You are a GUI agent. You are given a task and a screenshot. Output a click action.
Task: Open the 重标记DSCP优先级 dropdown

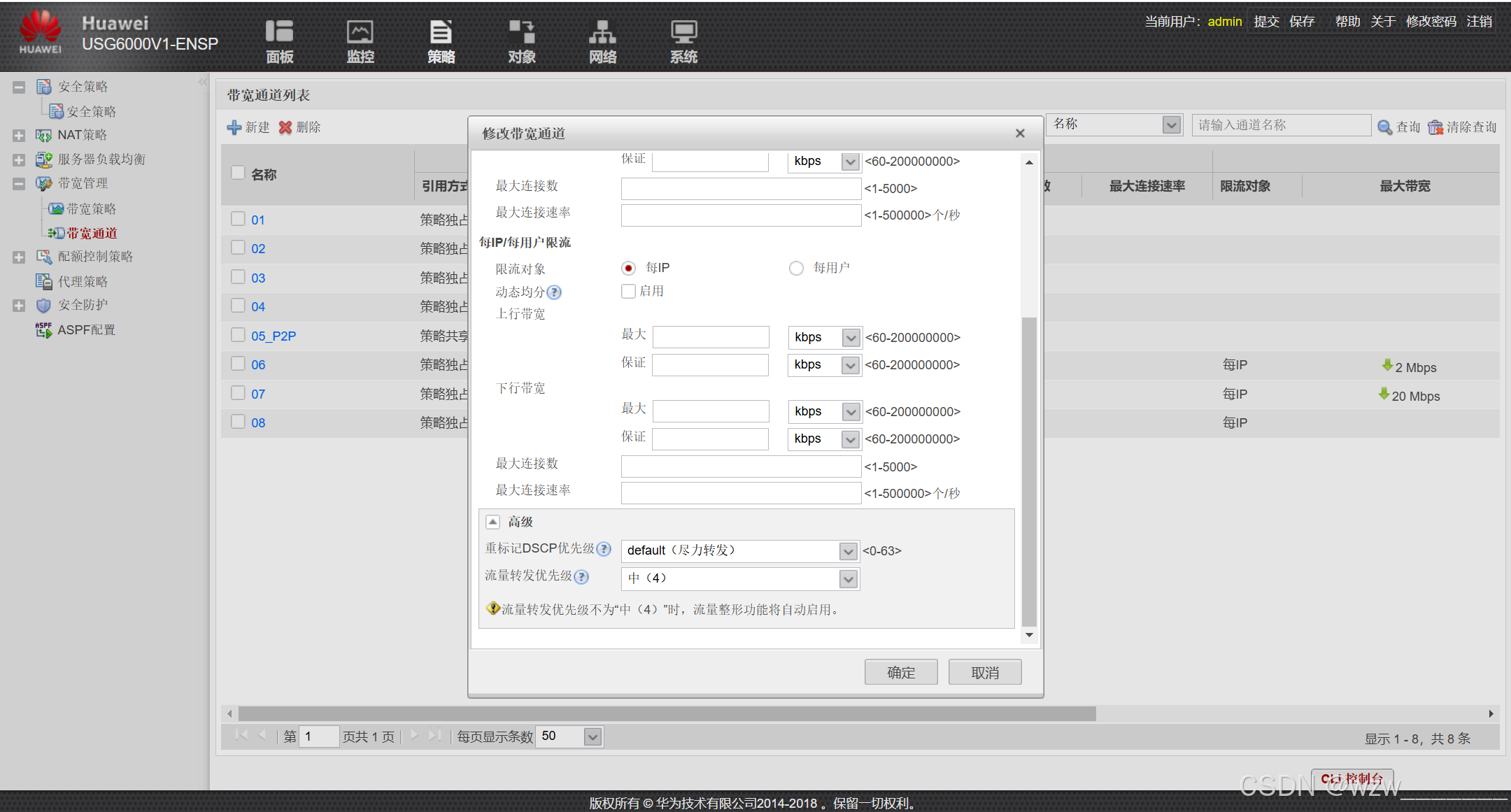tap(848, 551)
